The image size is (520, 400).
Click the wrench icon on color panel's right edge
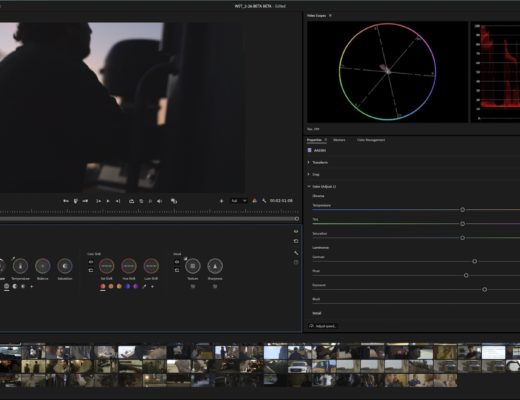(x=296, y=253)
